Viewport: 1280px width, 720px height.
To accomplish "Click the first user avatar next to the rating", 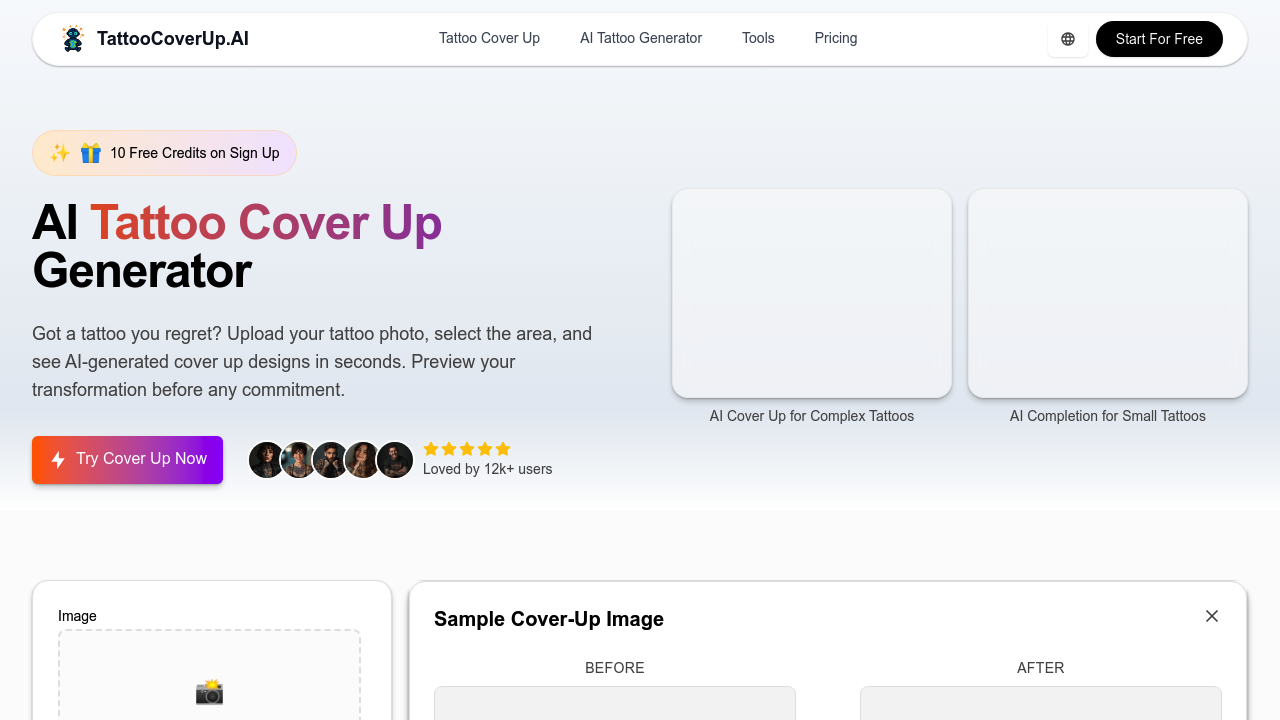I will (x=266, y=459).
